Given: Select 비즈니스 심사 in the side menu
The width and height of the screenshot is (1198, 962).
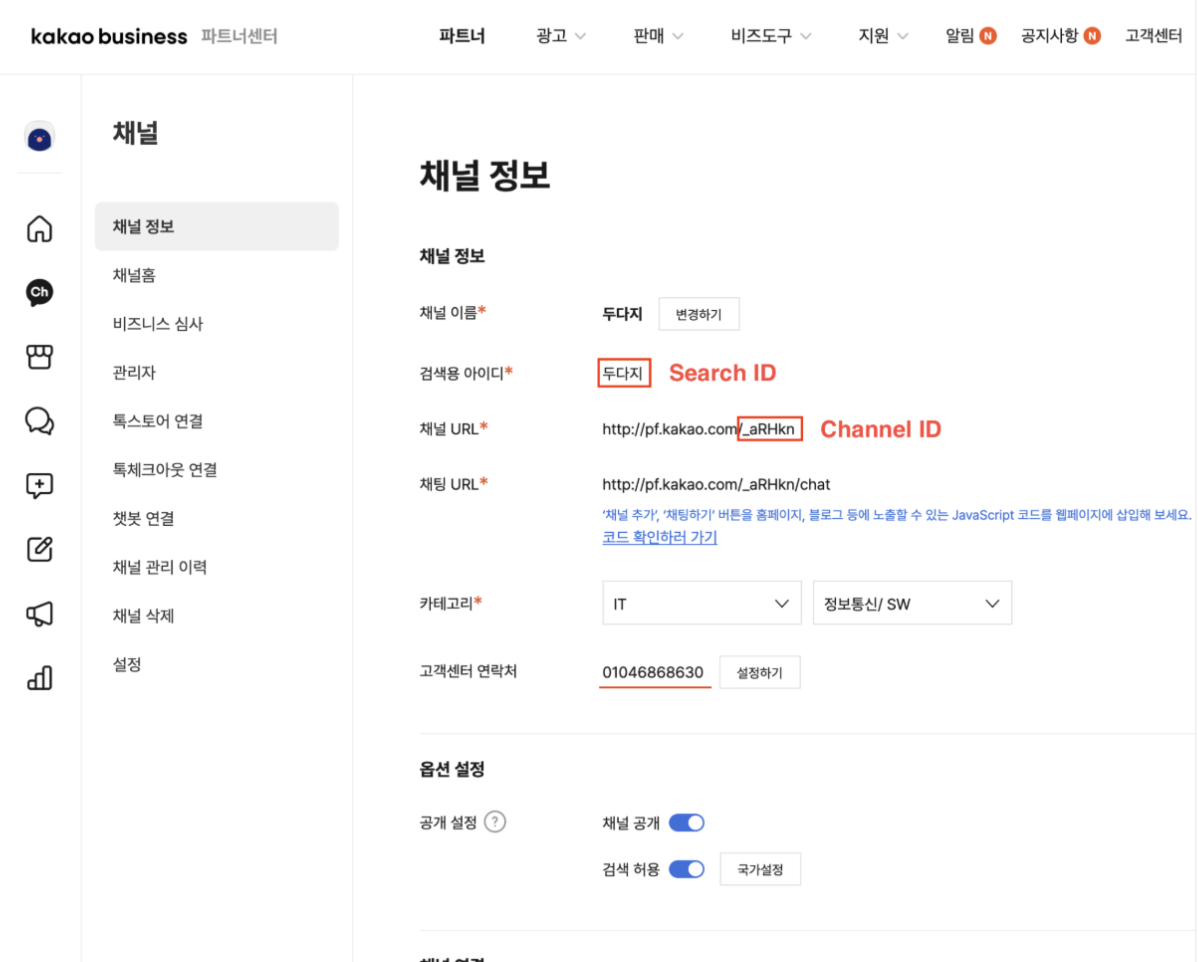Looking at the screenshot, I should coord(157,324).
